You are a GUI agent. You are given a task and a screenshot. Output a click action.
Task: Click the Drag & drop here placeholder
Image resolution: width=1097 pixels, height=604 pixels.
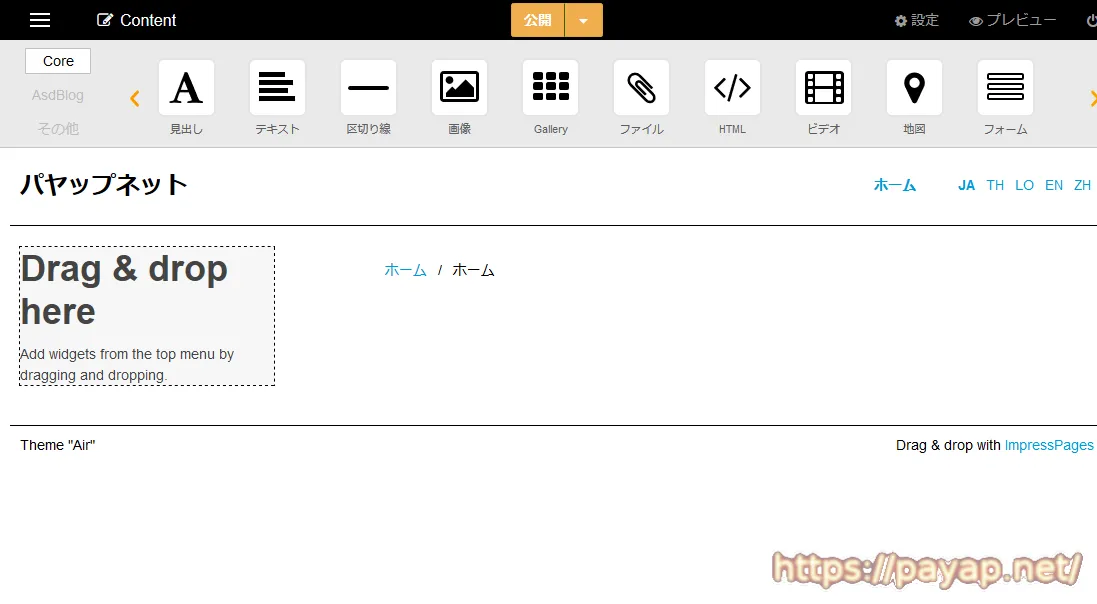tap(147, 316)
